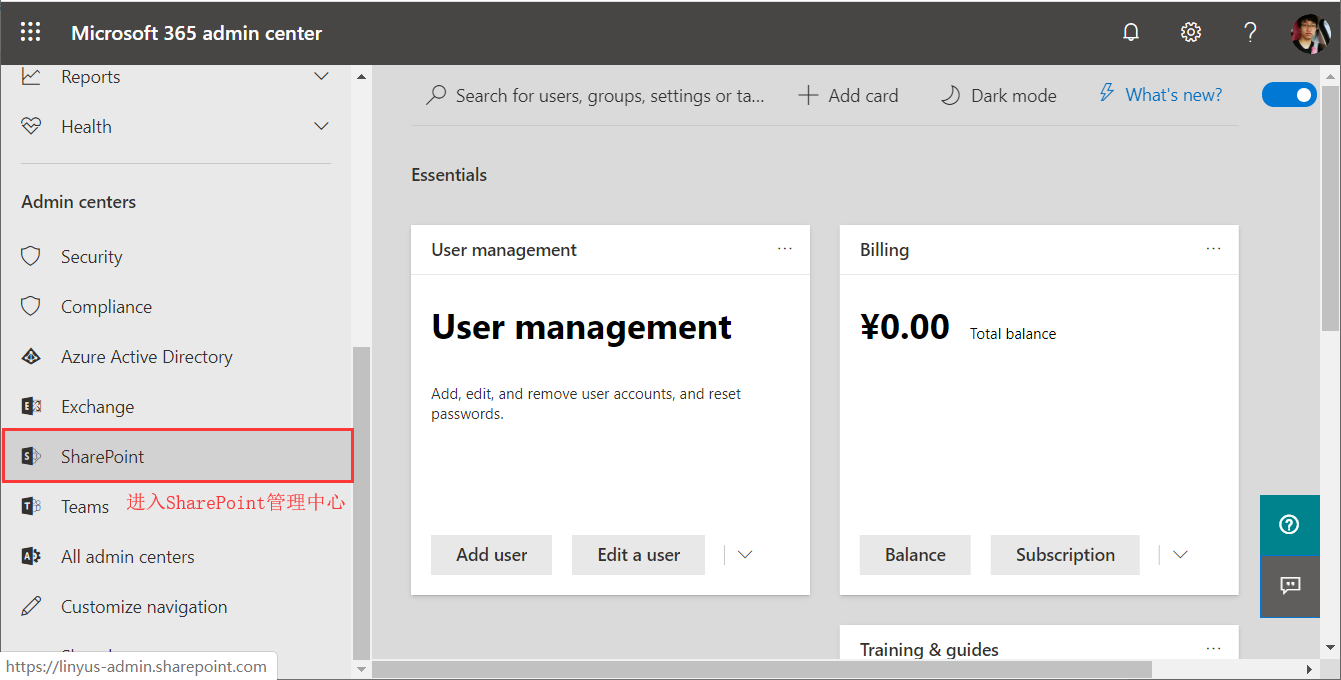The image size is (1341, 680).
Task: Expand the Health menu chevron
Action: (x=321, y=126)
